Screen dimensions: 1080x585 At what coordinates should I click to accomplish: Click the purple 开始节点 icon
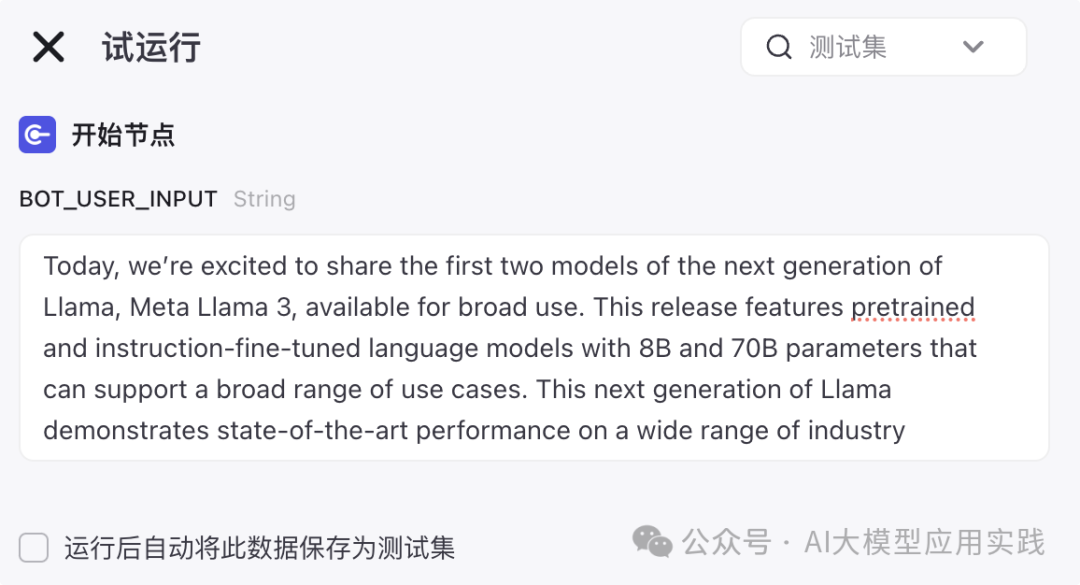37,135
